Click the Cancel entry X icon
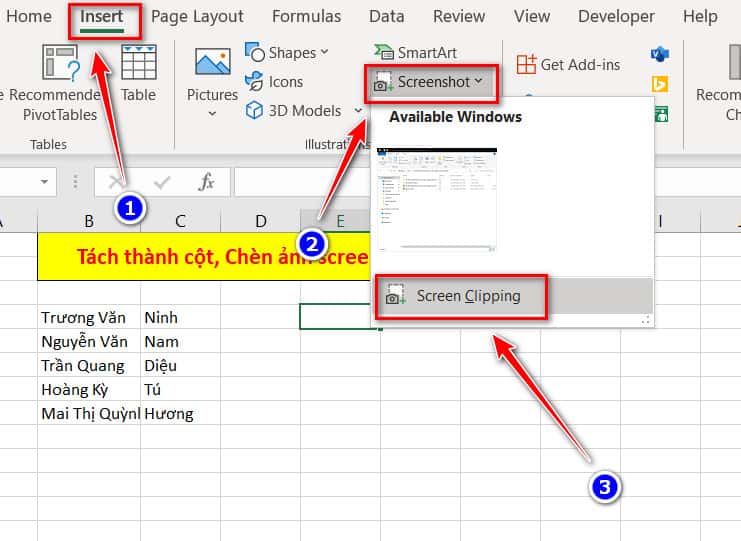Screen dimensions: 741x541 [x=116, y=182]
